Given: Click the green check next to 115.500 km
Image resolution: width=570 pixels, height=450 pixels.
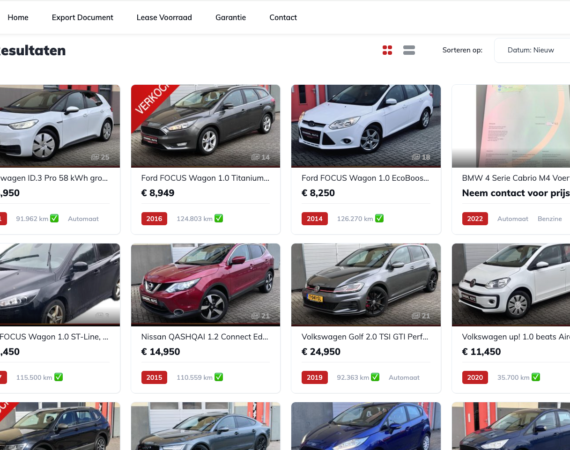Looking at the screenshot, I should (x=59, y=377).
